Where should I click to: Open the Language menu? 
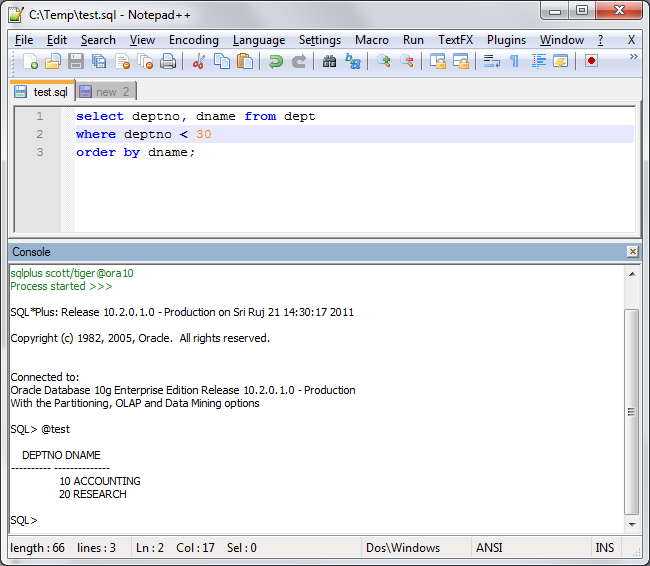coord(259,40)
